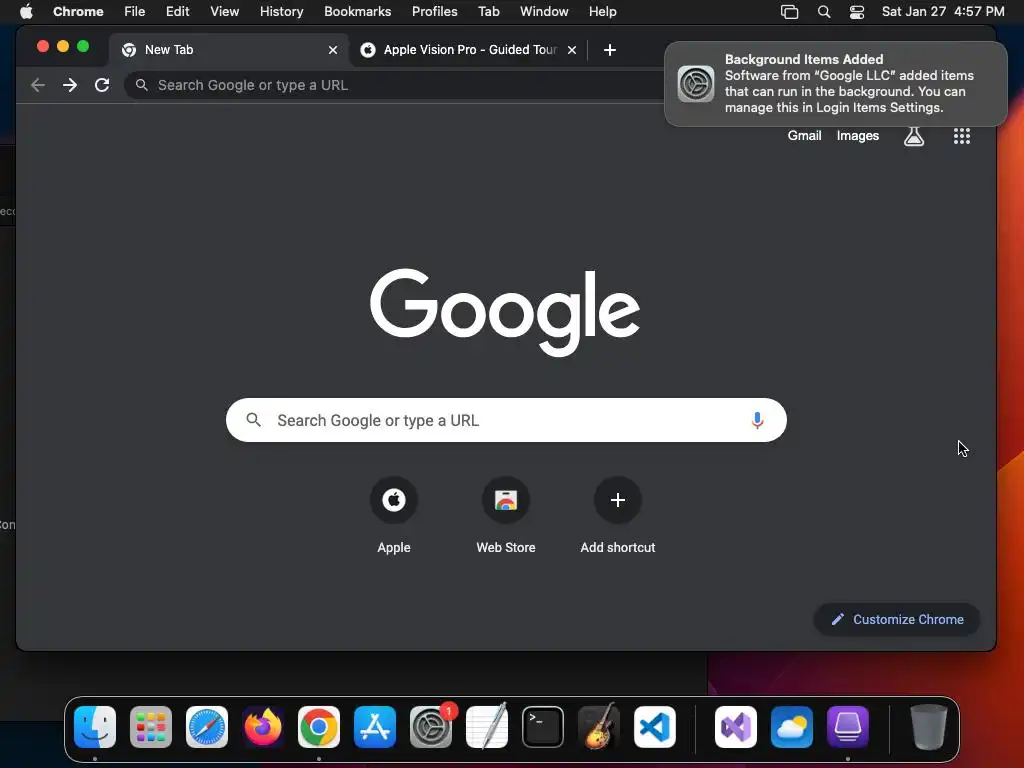Open the Help menu
Screen dimensions: 1024x768
[x=602, y=11]
